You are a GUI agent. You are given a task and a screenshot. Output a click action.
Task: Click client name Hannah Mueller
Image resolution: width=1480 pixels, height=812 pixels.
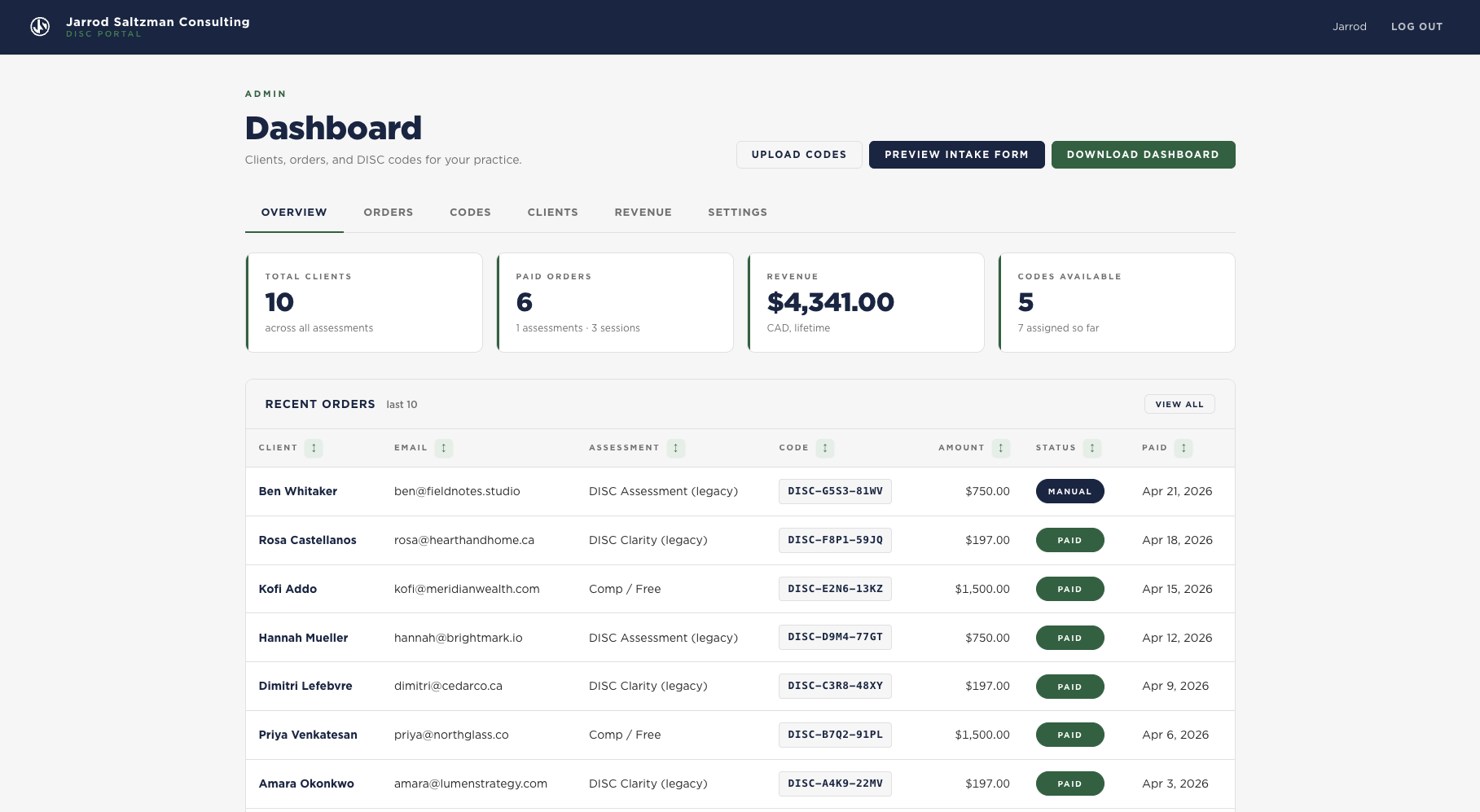pyautogui.click(x=303, y=638)
